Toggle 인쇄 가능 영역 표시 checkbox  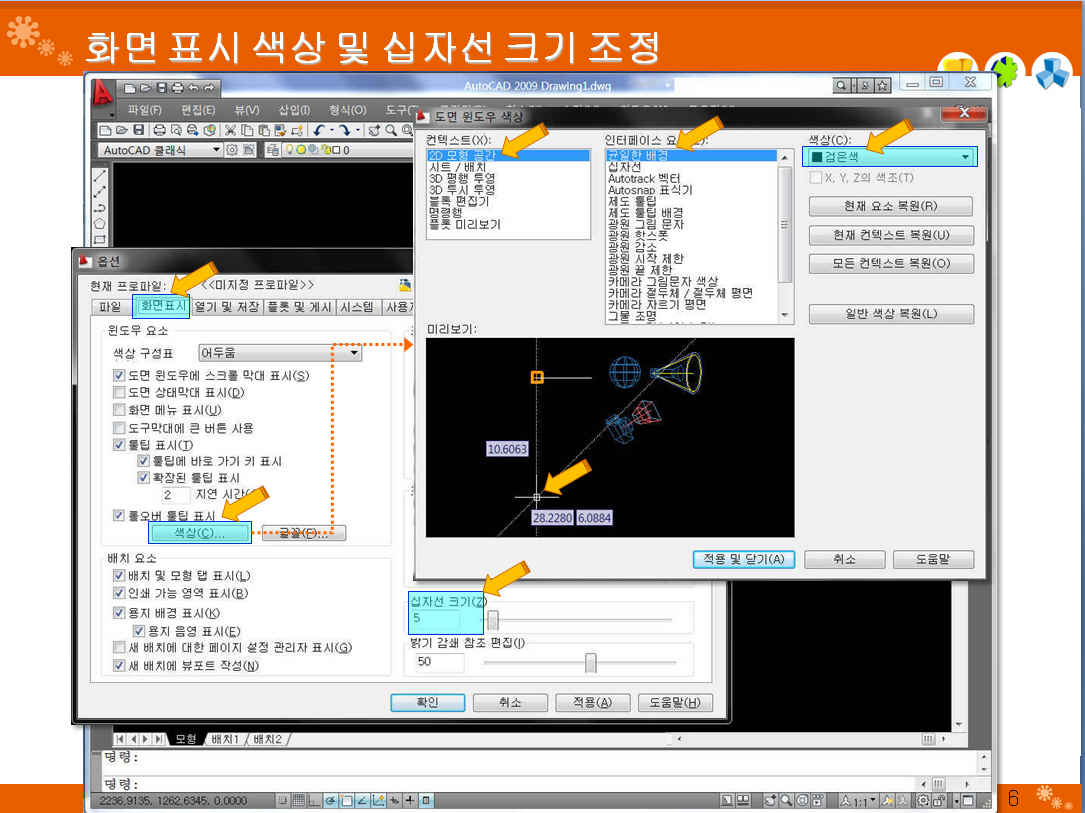[120, 594]
